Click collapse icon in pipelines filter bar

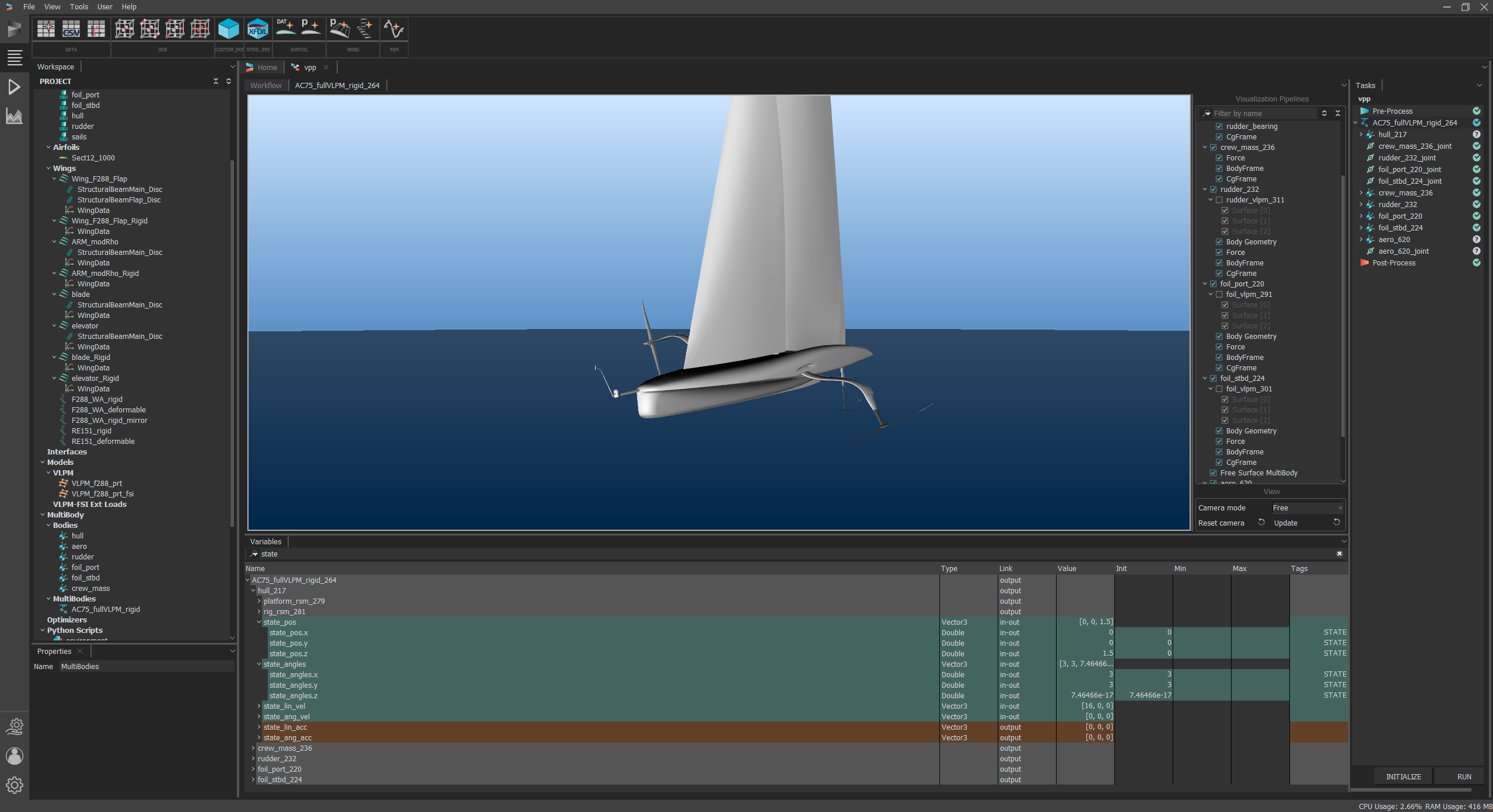[1338, 113]
